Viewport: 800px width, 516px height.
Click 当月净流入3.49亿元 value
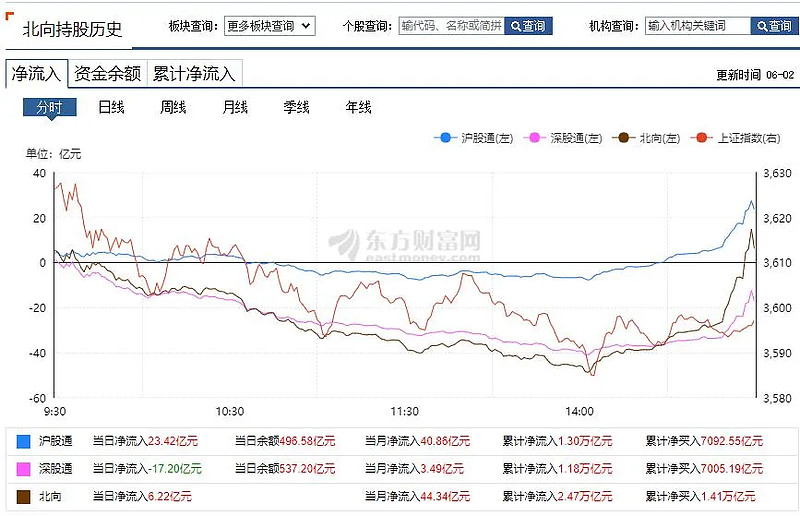(x=414, y=469)
